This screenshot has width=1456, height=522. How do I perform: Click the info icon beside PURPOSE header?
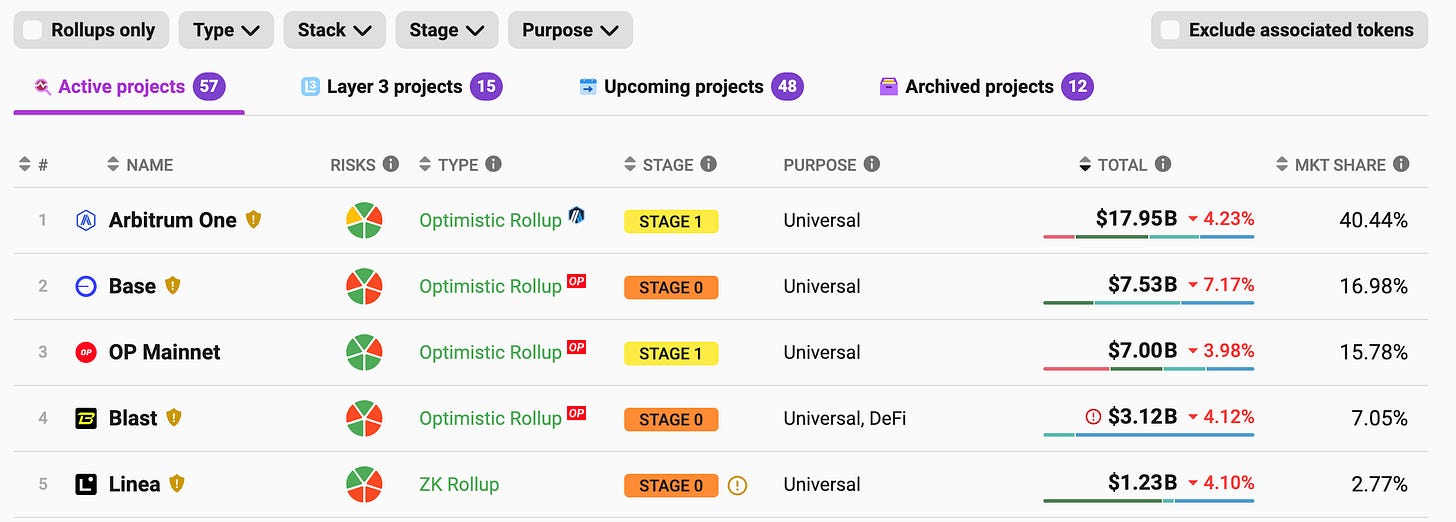(x=872, y=164)
